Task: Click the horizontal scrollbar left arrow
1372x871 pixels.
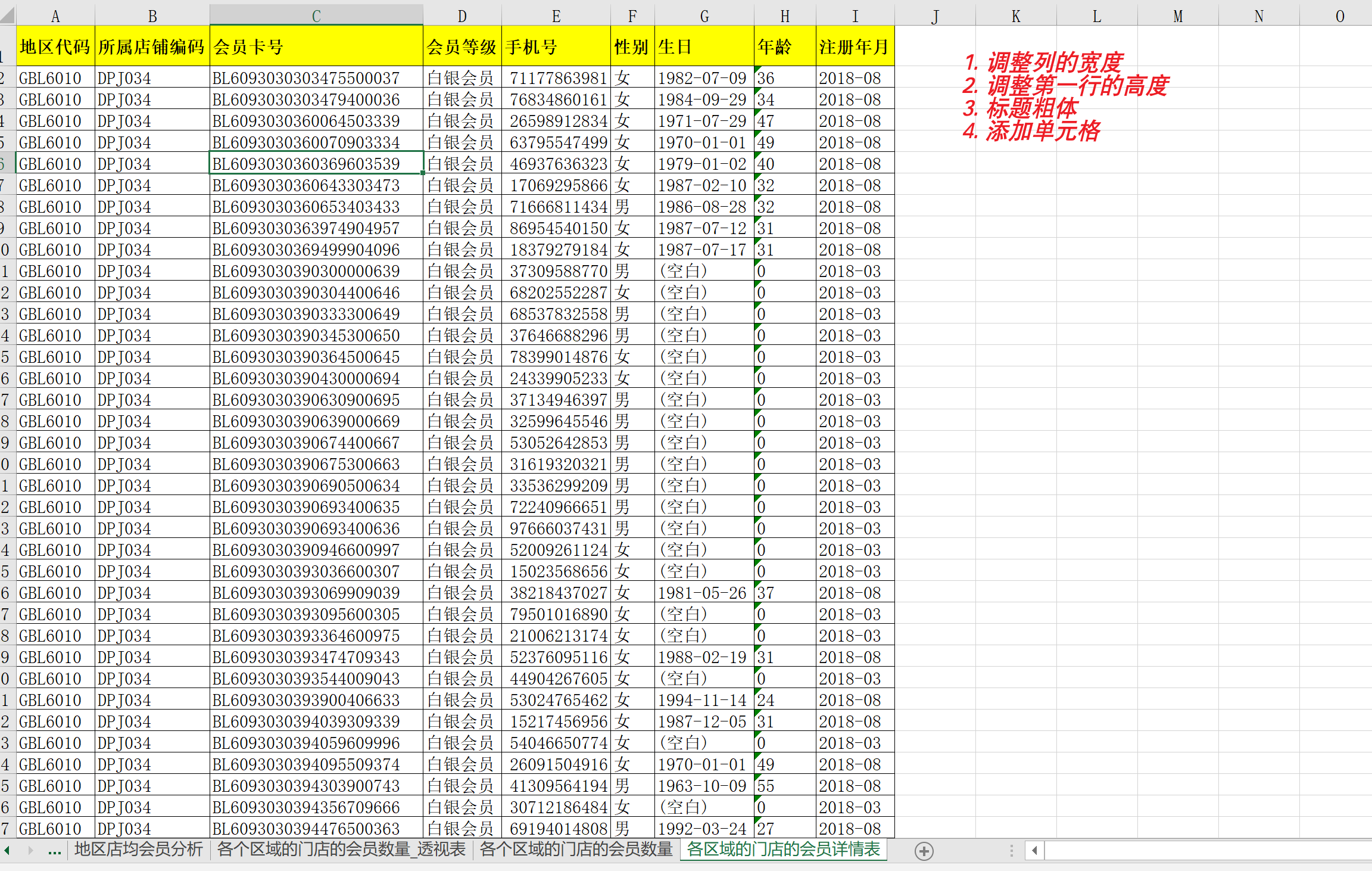Action: tap(1035, 851)
